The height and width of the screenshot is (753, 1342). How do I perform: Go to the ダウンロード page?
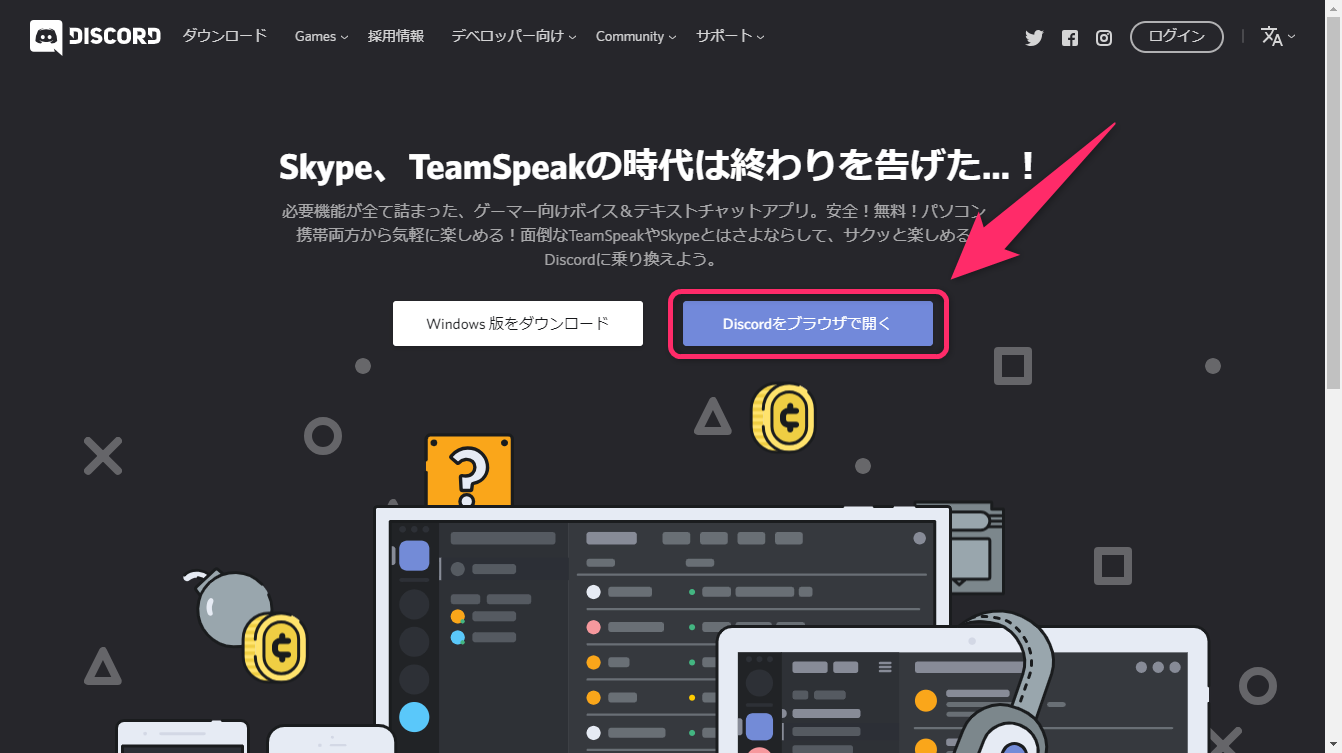pos(225,36)
